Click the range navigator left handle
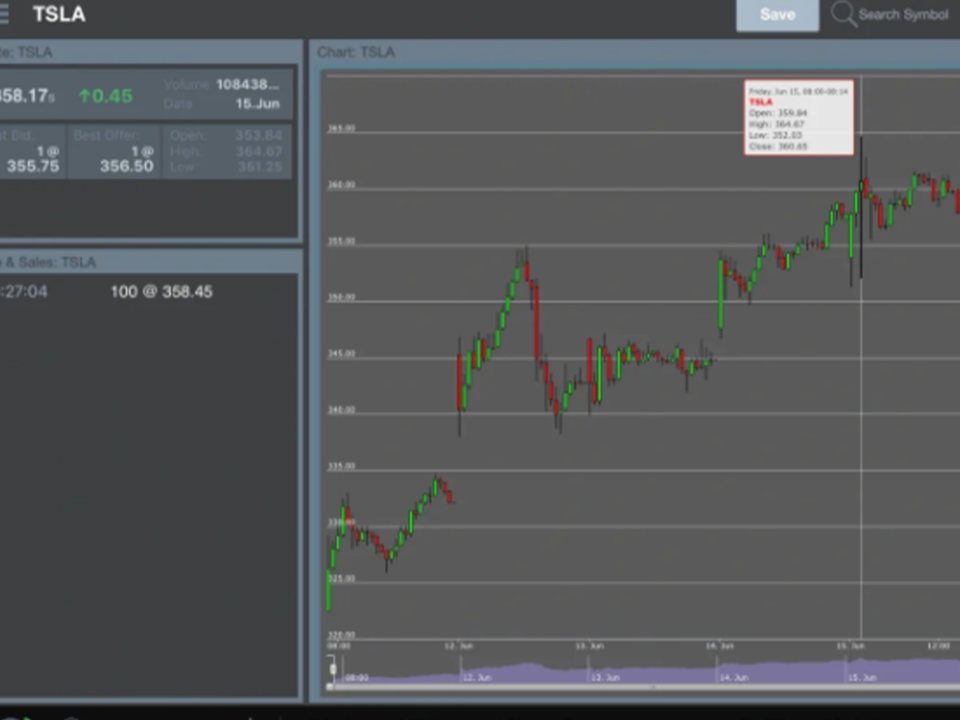 (x=332, y=669)
